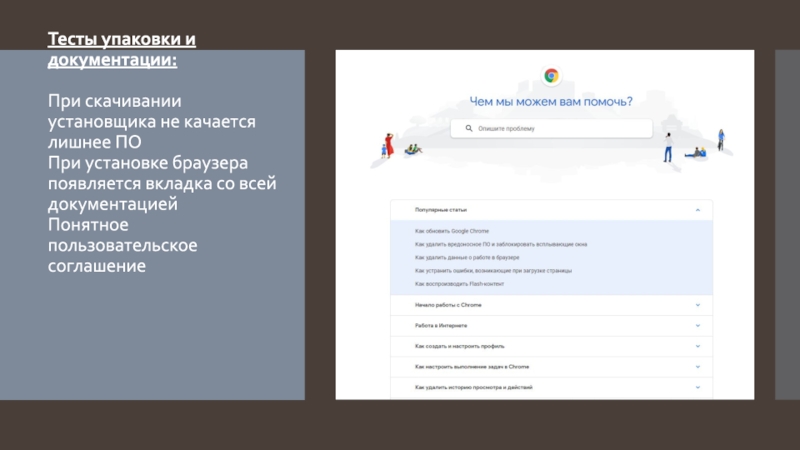Expand the 'Начало работы с Chrome' chevron

click(x=697, y=305)
